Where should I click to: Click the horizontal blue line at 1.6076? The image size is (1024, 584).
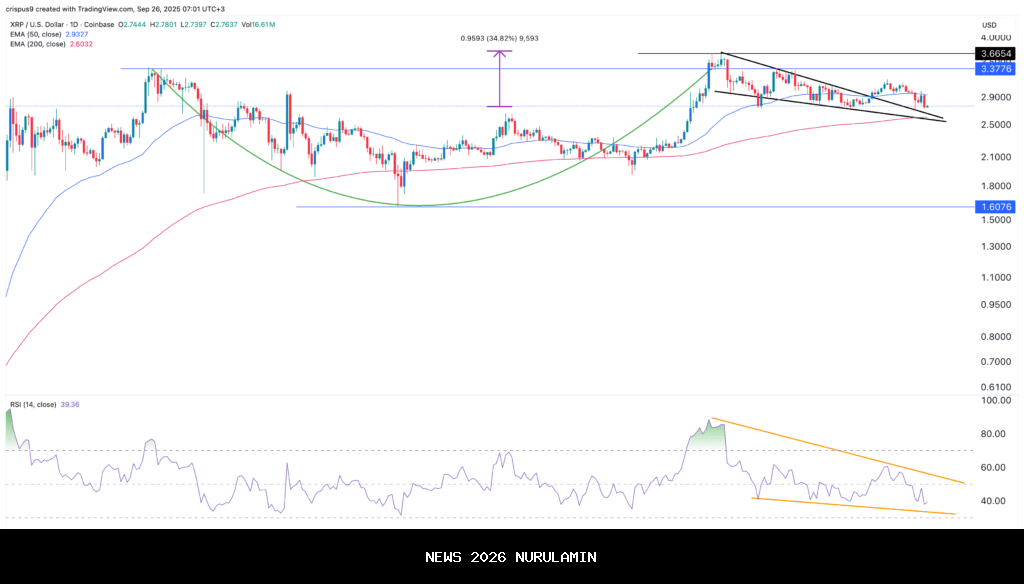600,207
